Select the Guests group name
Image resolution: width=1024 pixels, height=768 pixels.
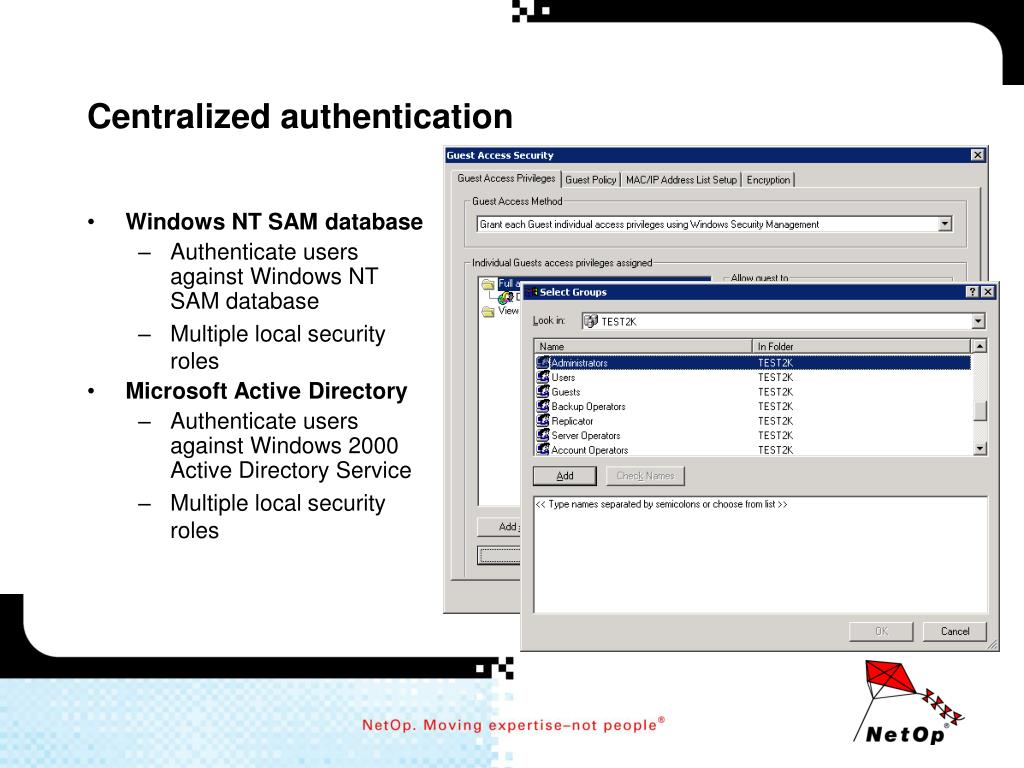pyautogui.click(x=566, y=392)
